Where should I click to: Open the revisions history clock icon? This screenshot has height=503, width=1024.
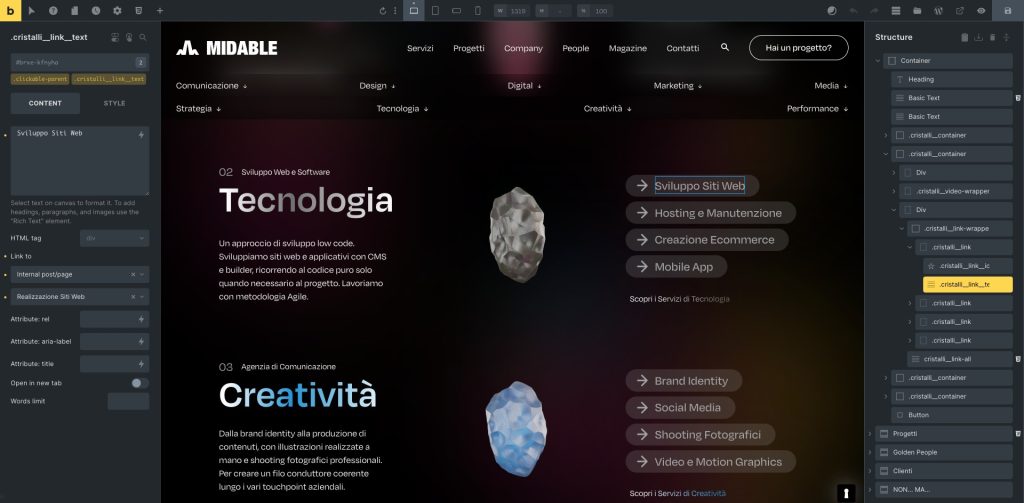pyautogui.click(x=96, y=10)
